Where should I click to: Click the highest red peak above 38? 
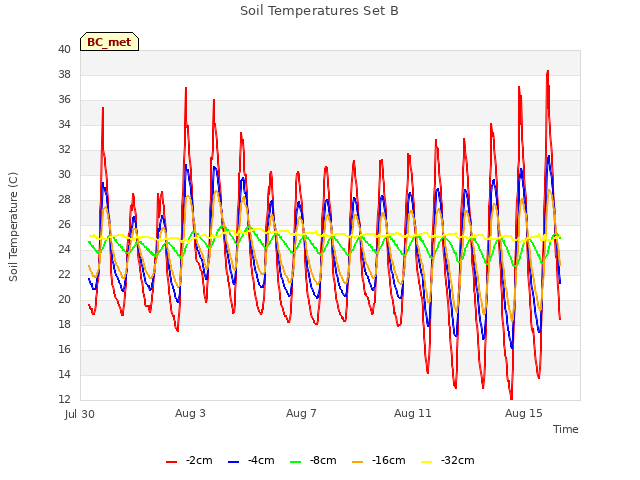pyautogui.click(x=548, y=72)
